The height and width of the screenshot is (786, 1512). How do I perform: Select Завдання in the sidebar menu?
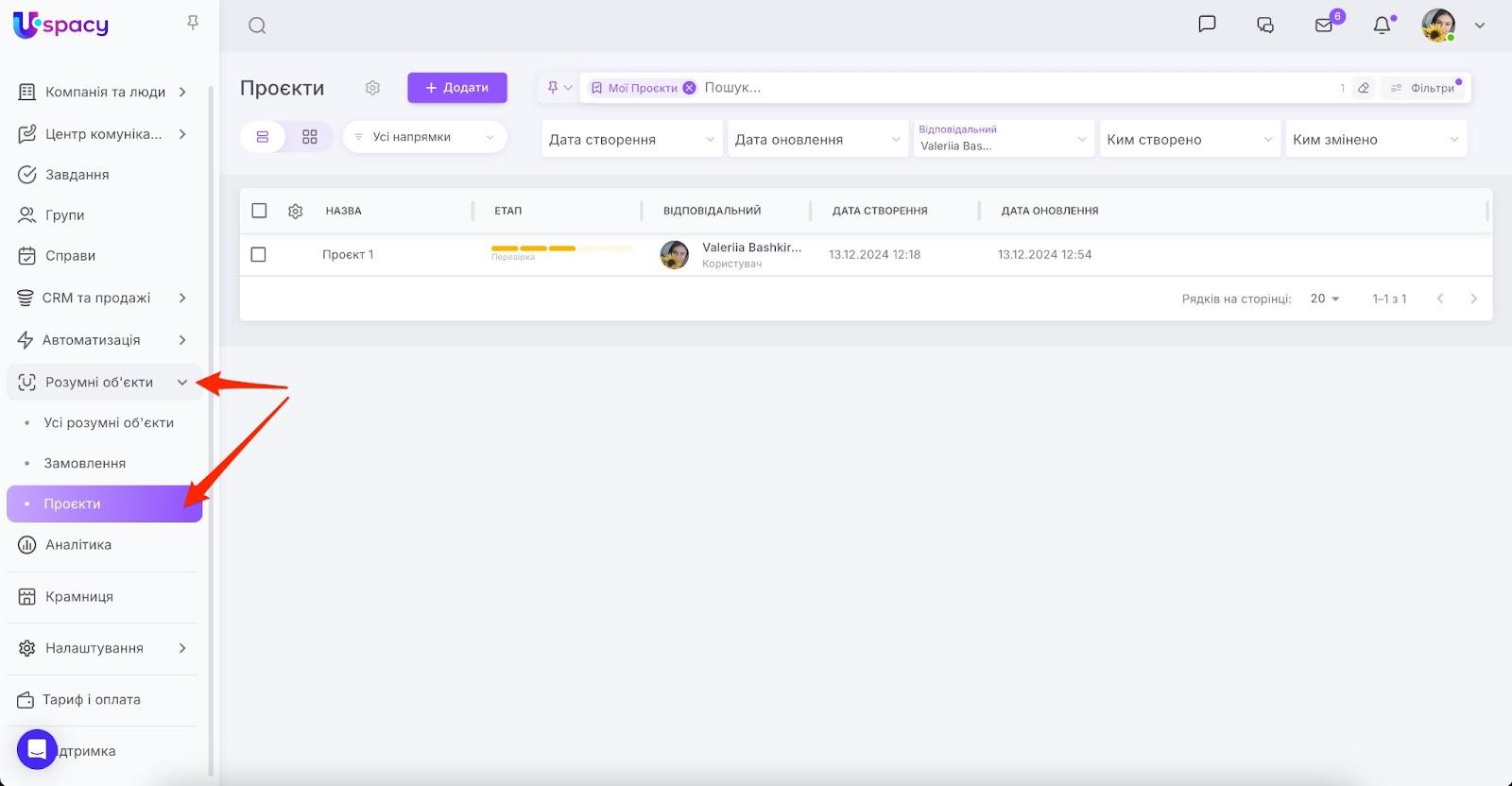coord(77,175)
